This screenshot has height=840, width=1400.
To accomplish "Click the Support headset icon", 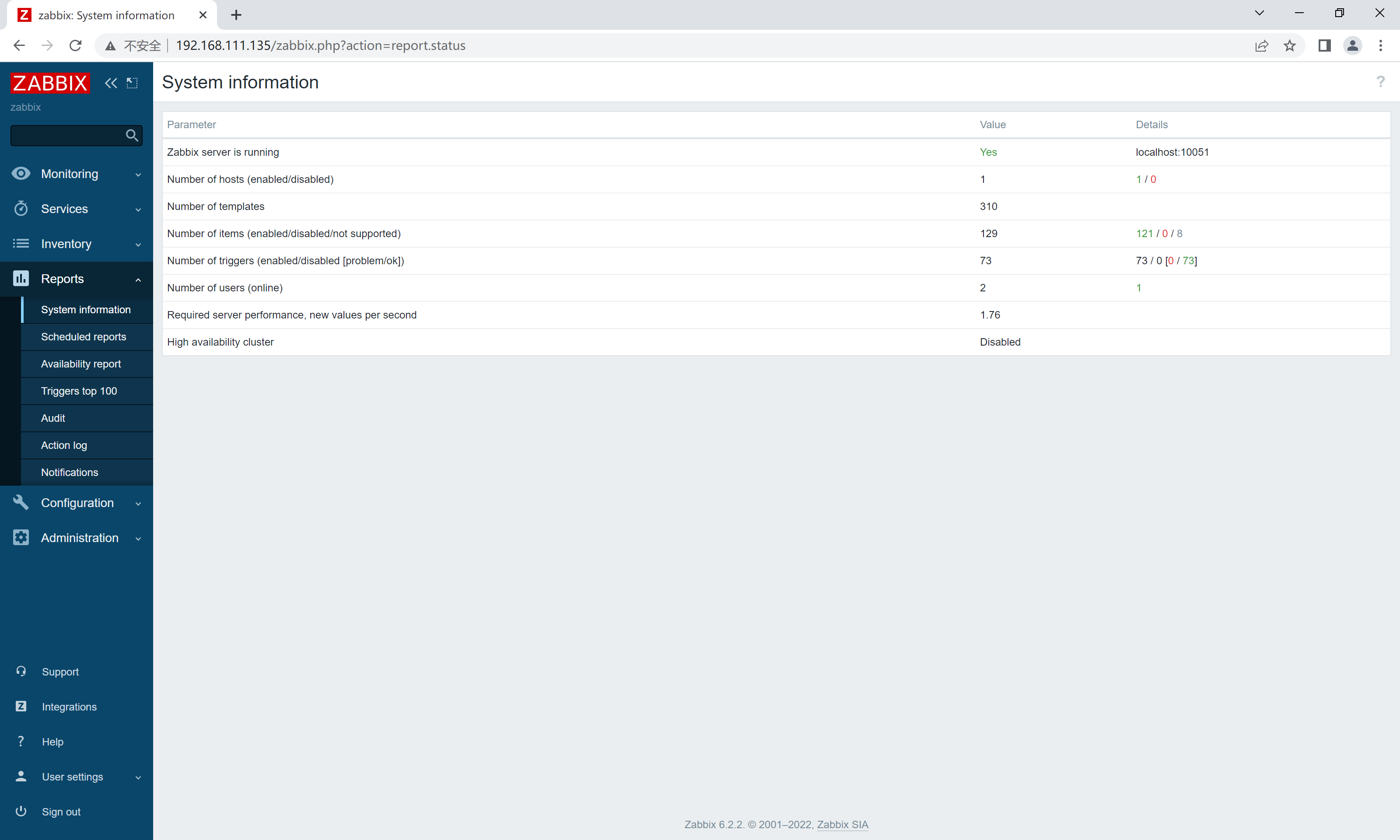I will 21,671.
